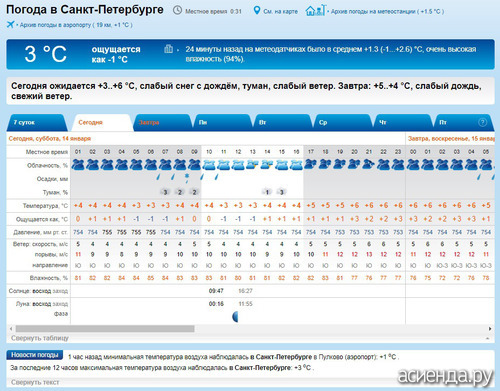The image size is (500, 391).
Task: Click the sunset time 16:27
Action: click(x=245, y=291)
